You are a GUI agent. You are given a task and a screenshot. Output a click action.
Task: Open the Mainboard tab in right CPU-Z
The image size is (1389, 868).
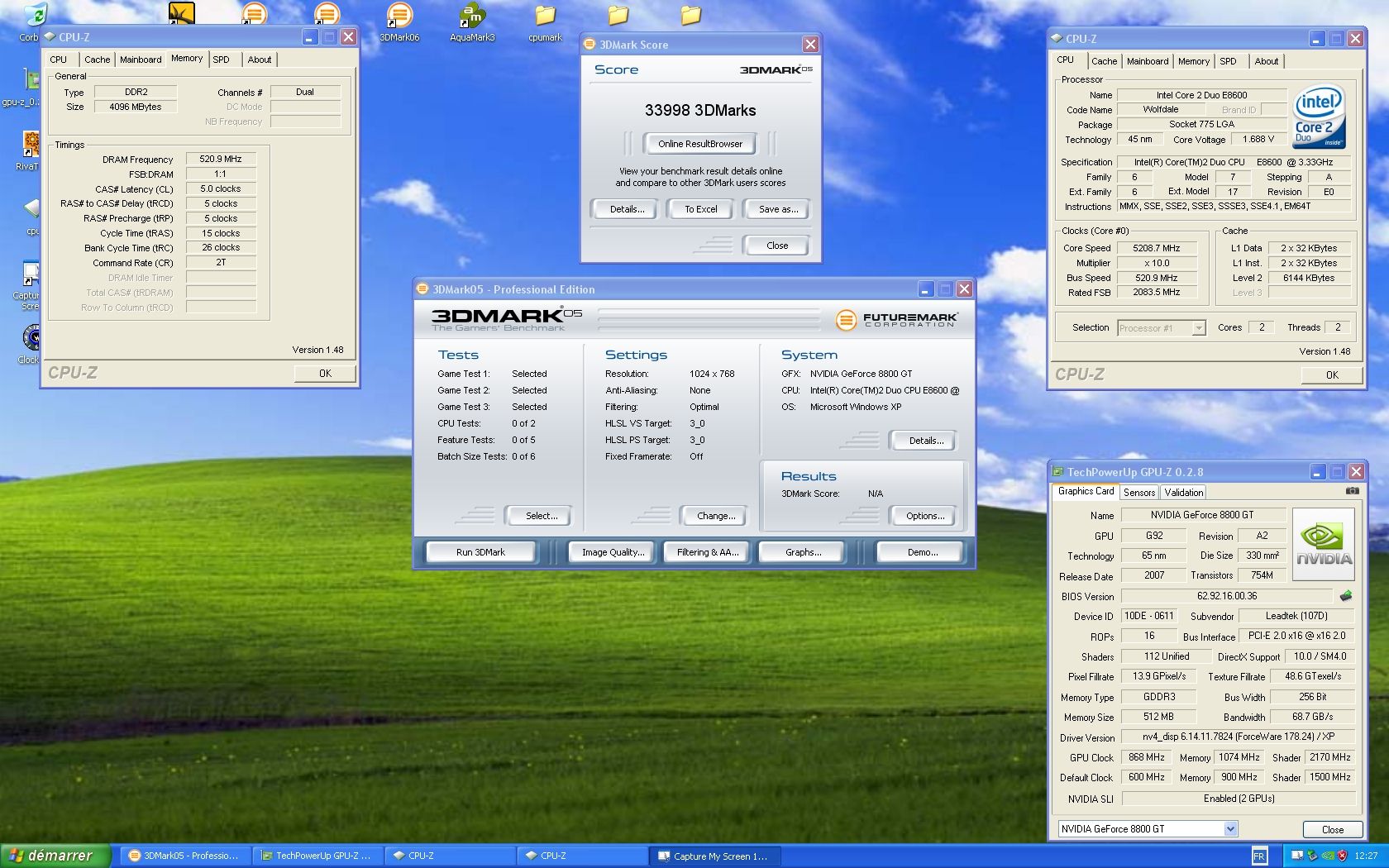1148,61
